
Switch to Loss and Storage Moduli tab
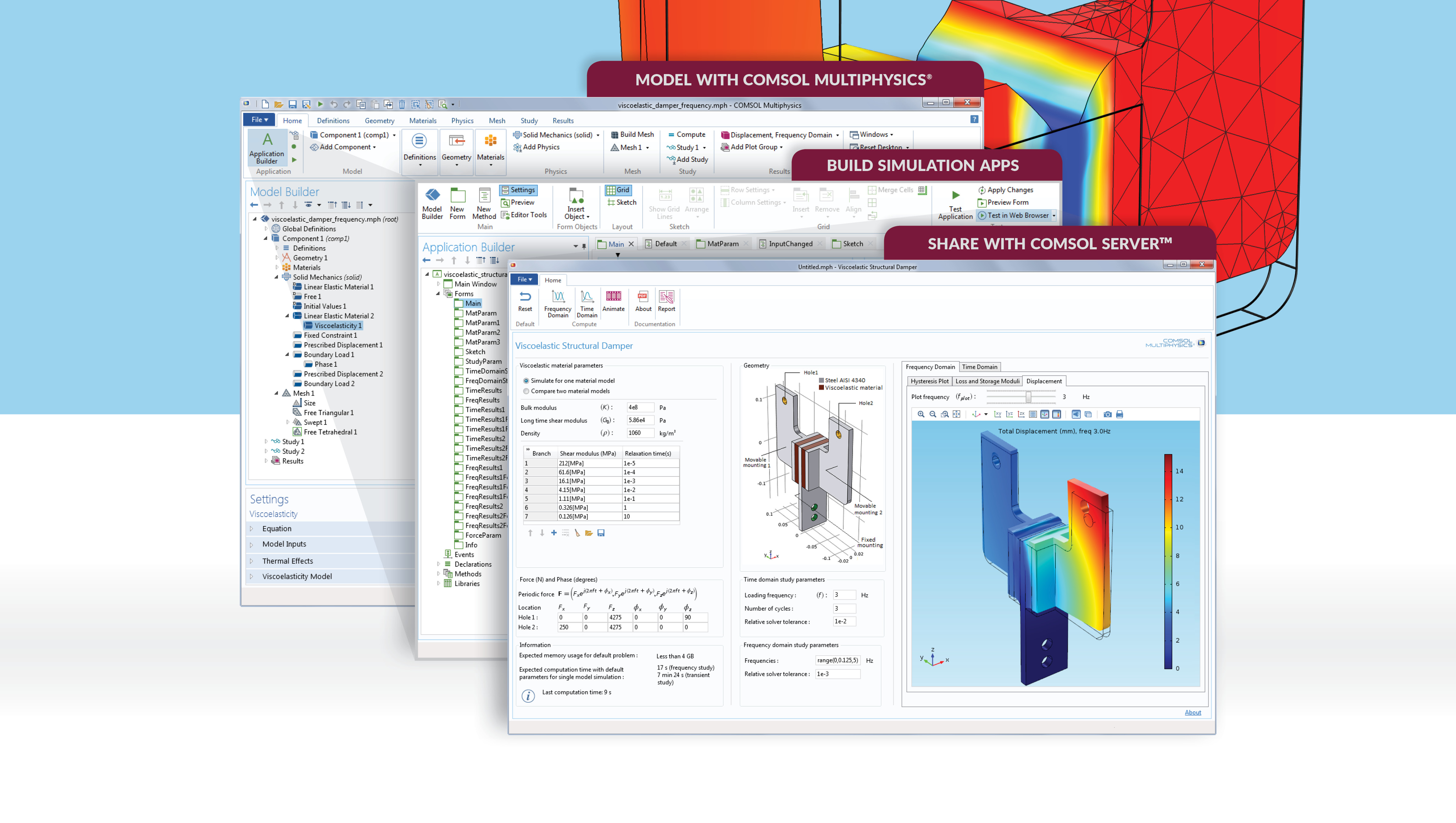[x=988, y=381]
